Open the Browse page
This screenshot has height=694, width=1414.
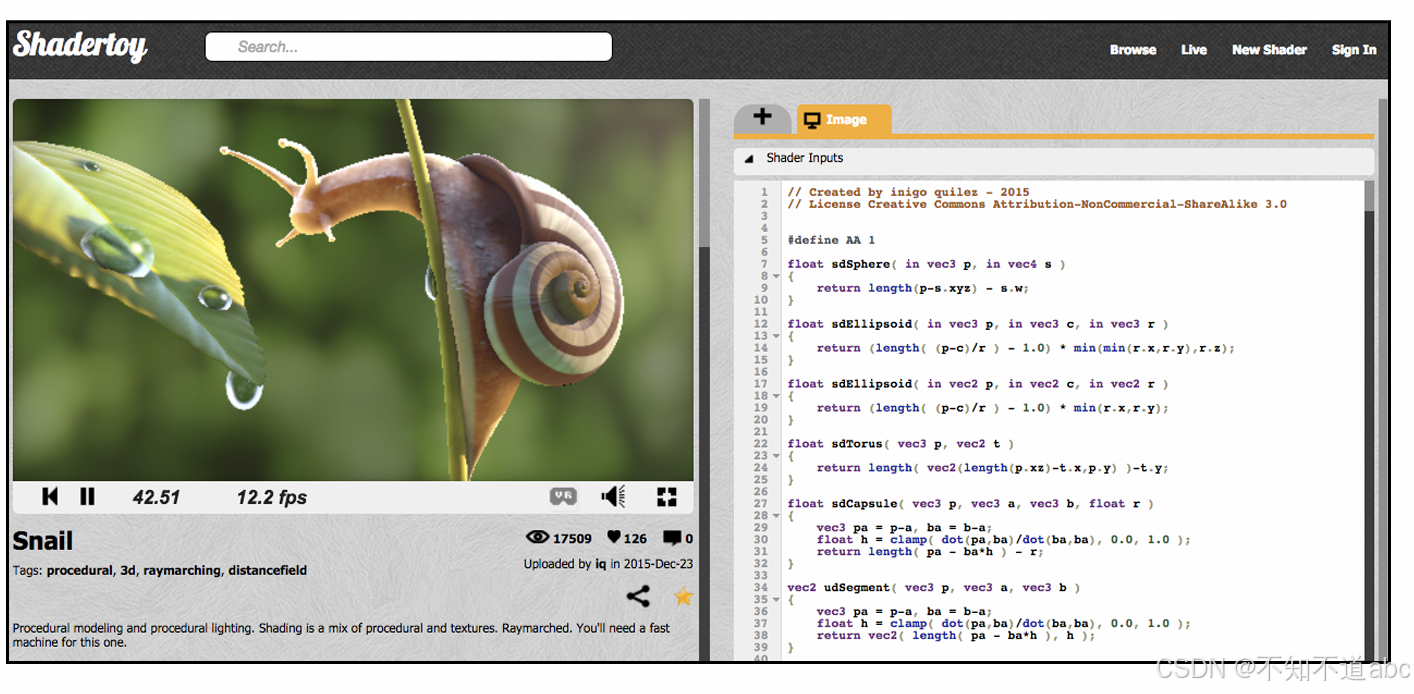point(1133,50)
